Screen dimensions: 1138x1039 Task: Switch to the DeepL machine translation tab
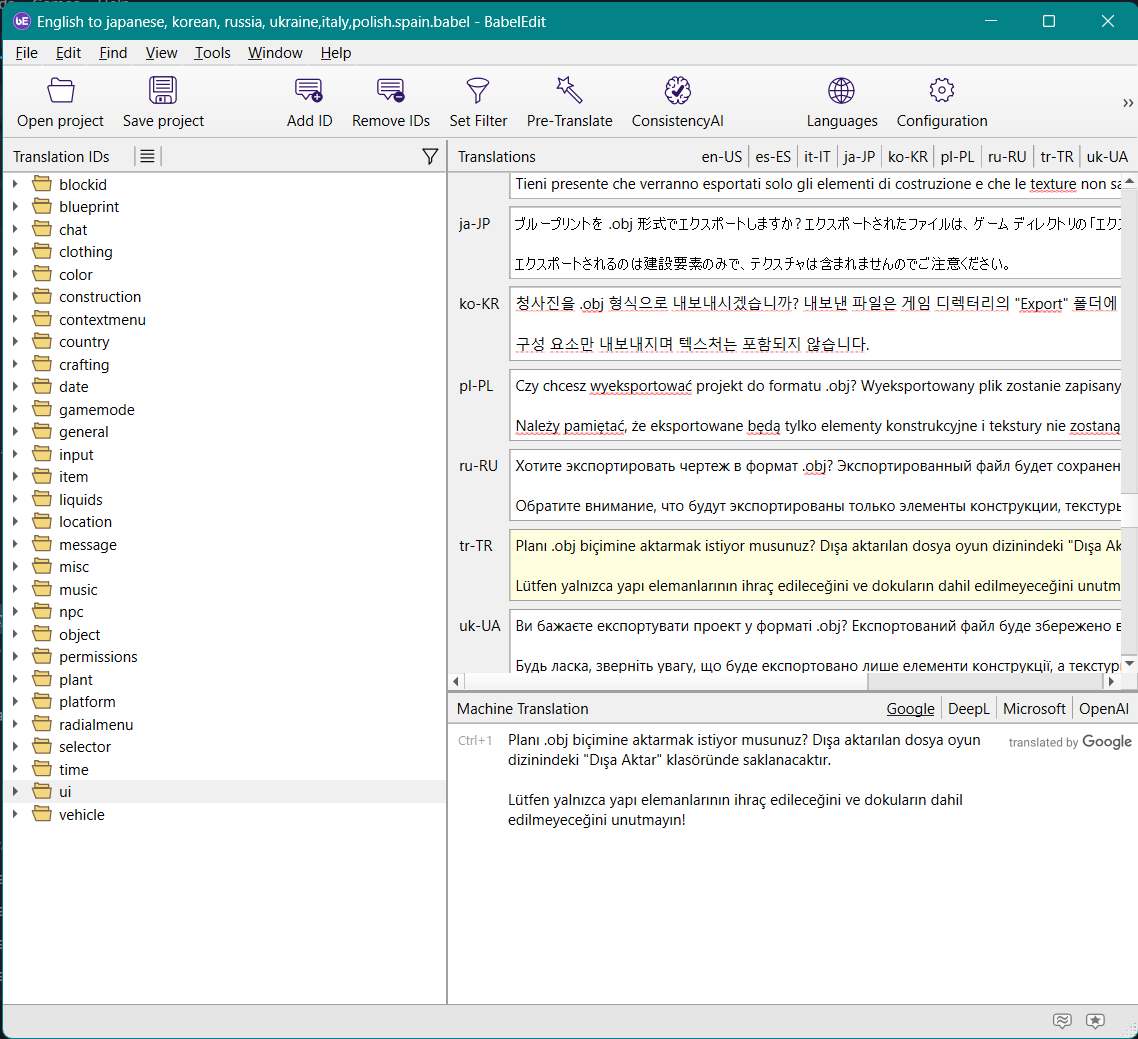click(968, 708)
